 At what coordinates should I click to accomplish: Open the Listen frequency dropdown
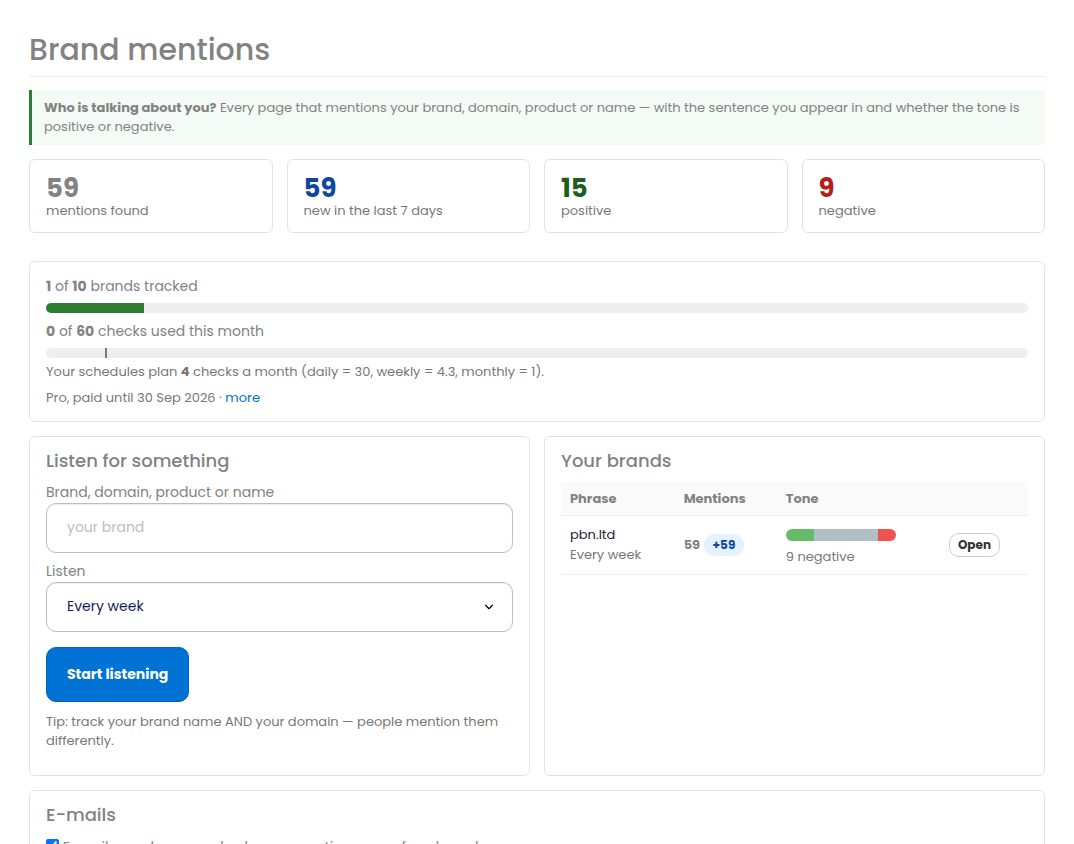[279, 607]
